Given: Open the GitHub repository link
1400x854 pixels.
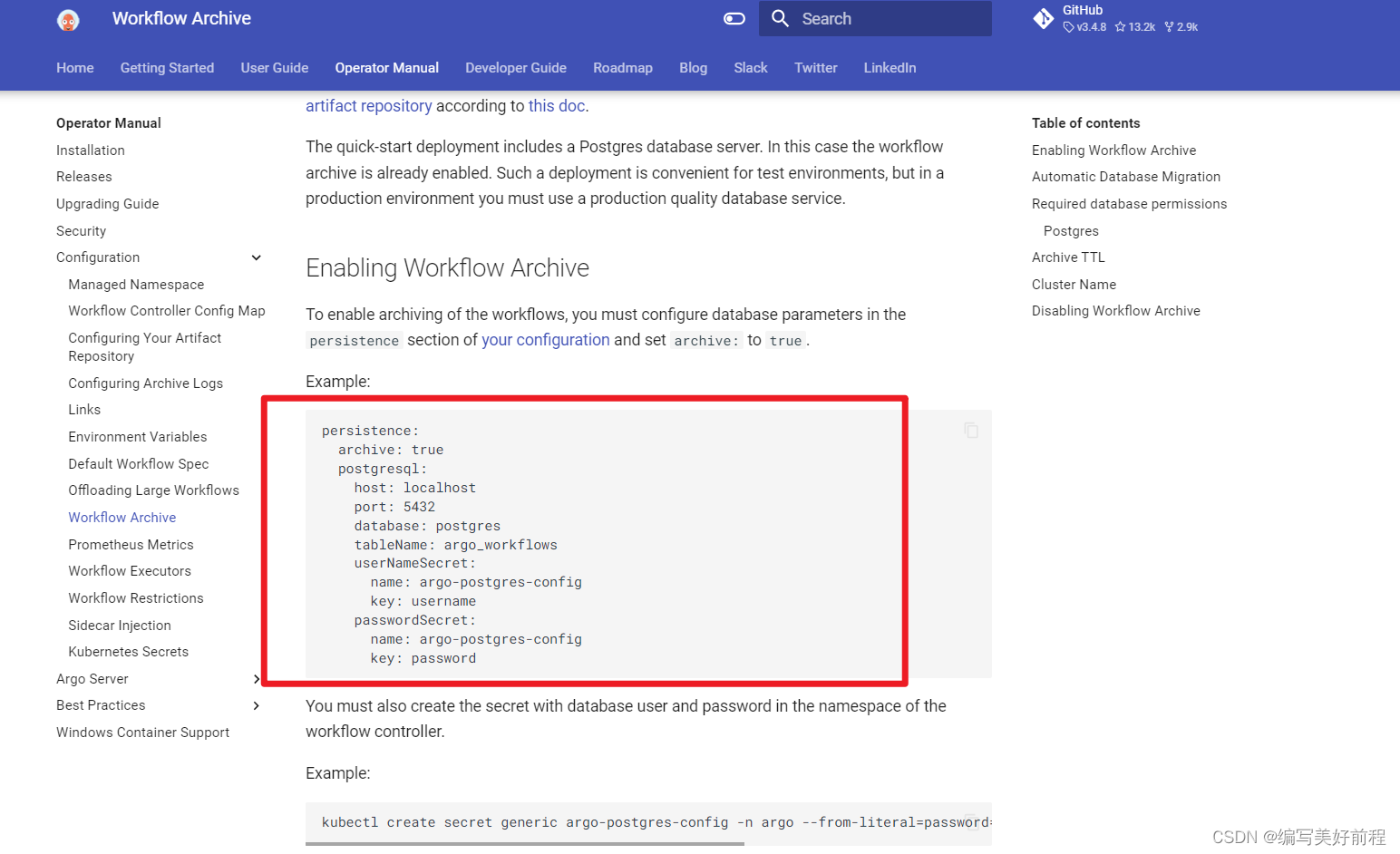Looking at the screenshot, I should tap(1115, 18).
